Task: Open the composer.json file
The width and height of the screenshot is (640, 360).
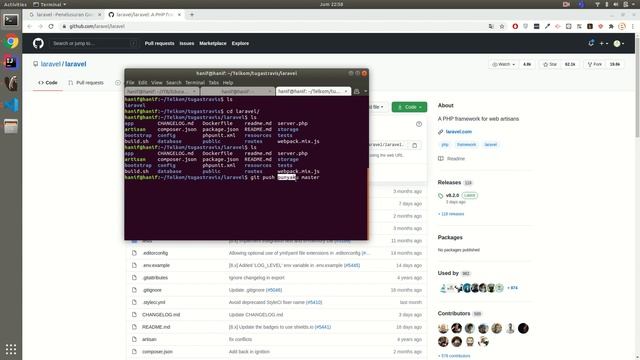Action: click(x=157, y=351)
